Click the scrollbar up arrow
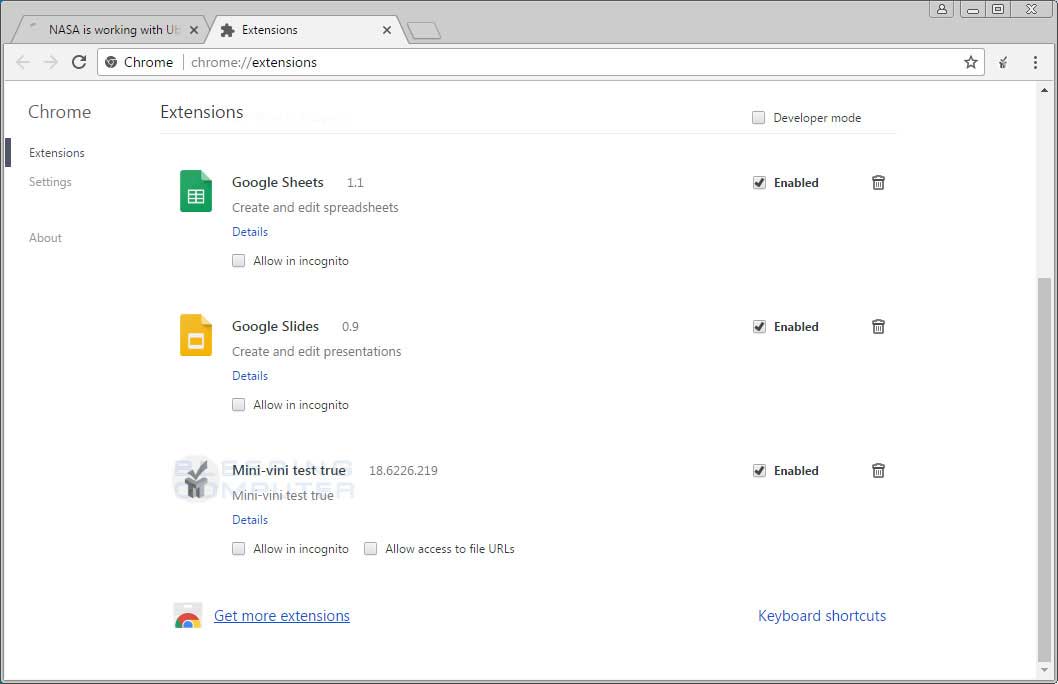The width and height of the screenshot is (1058, 684). pyautogui.click(x=1044, y=90)
